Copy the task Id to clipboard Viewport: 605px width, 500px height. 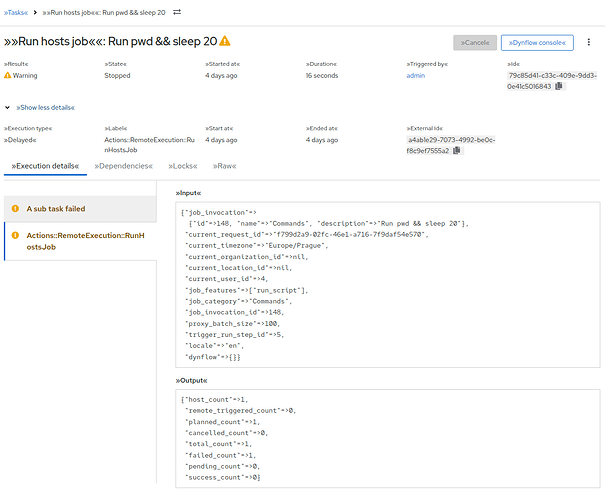[558, 86]
